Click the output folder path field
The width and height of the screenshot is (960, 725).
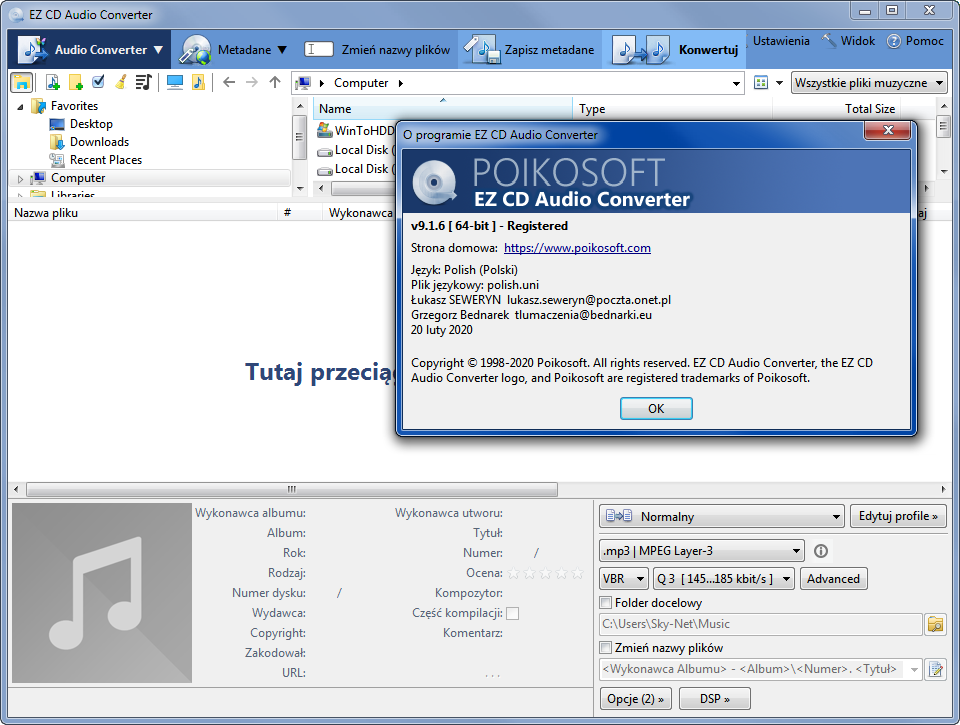click(760, 624)
